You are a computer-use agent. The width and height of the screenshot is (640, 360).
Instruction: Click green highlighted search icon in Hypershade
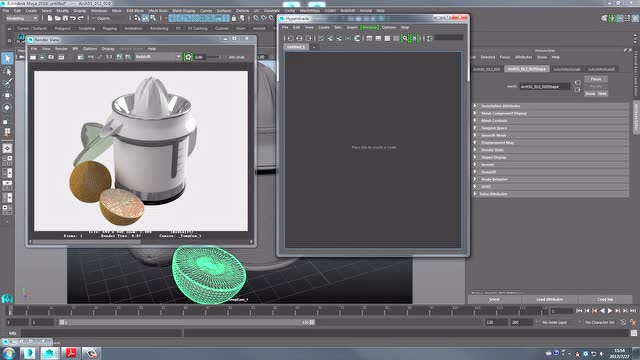point(404,38)
